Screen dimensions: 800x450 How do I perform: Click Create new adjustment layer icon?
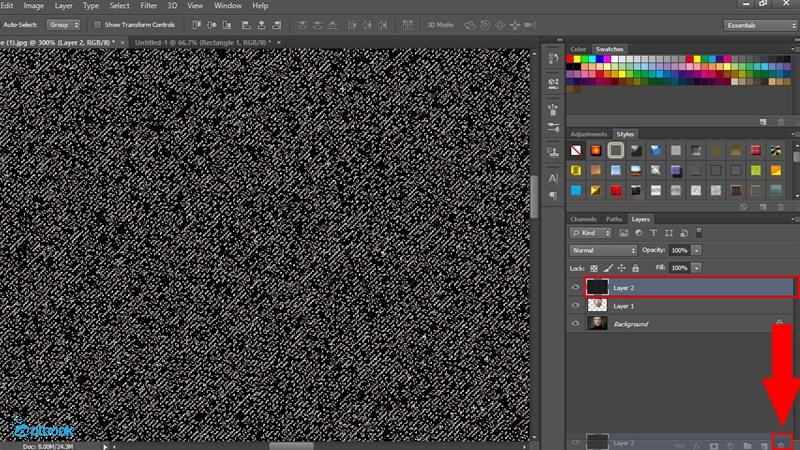tap(730, 445)
